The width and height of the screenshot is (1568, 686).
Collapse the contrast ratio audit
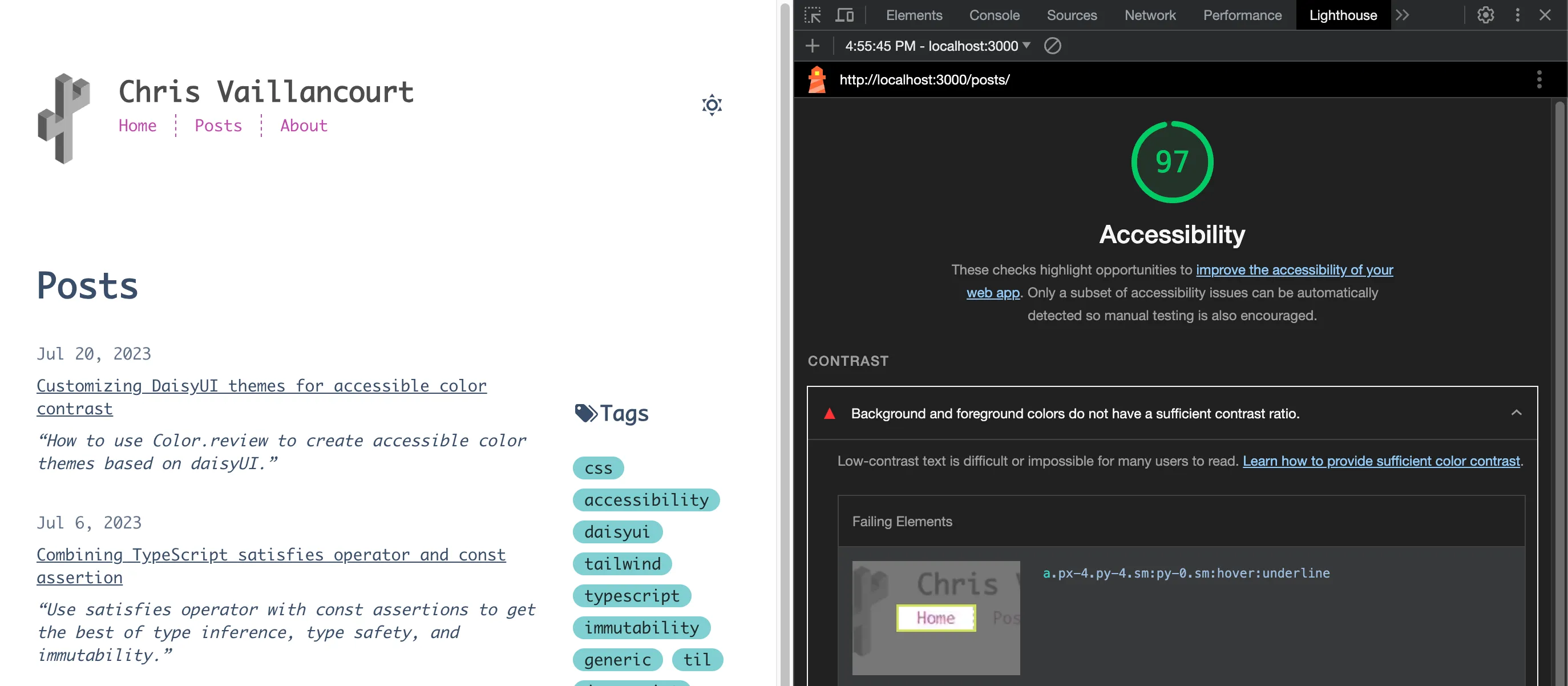[x=1516, y=413]
